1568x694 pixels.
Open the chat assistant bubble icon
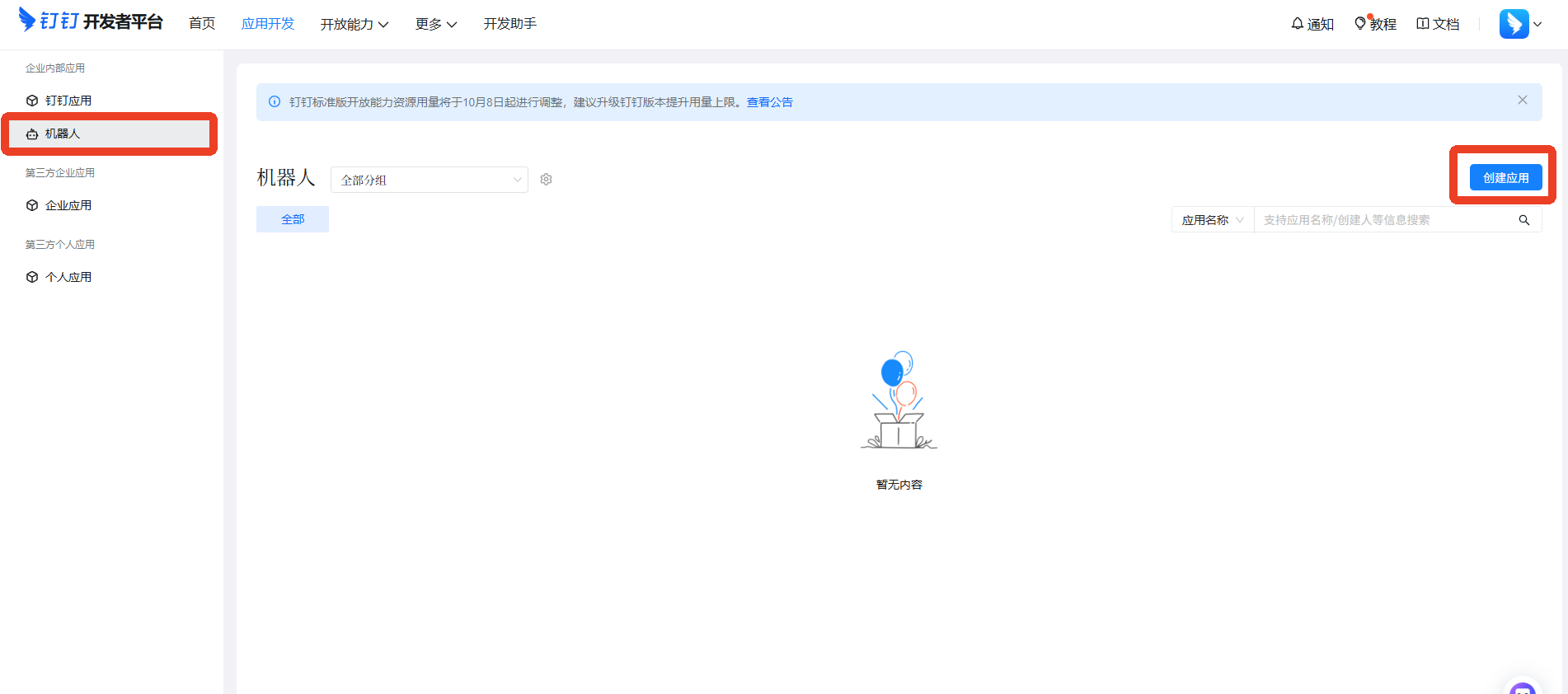1522,687
